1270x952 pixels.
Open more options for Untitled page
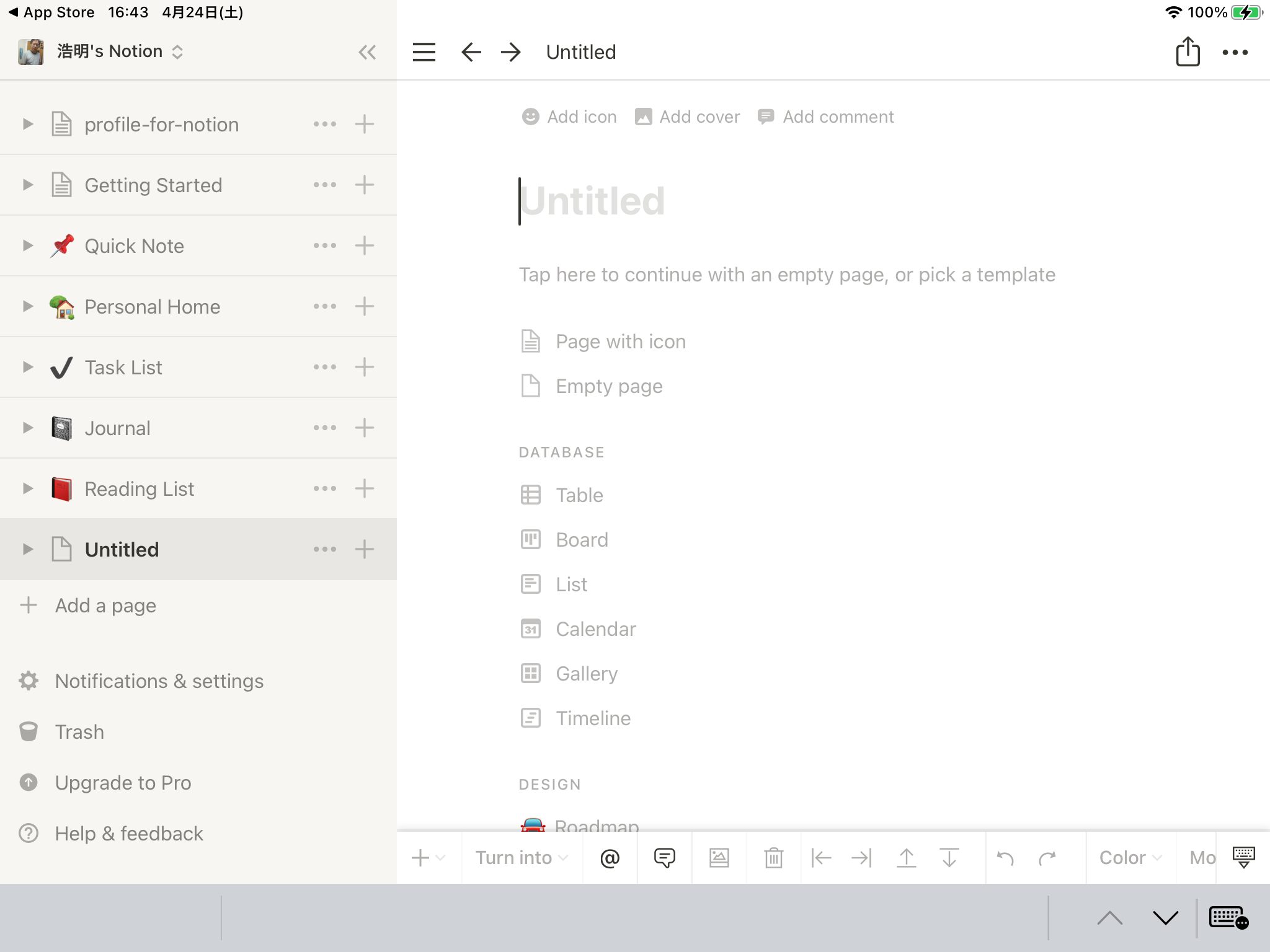tap(325, 549)
